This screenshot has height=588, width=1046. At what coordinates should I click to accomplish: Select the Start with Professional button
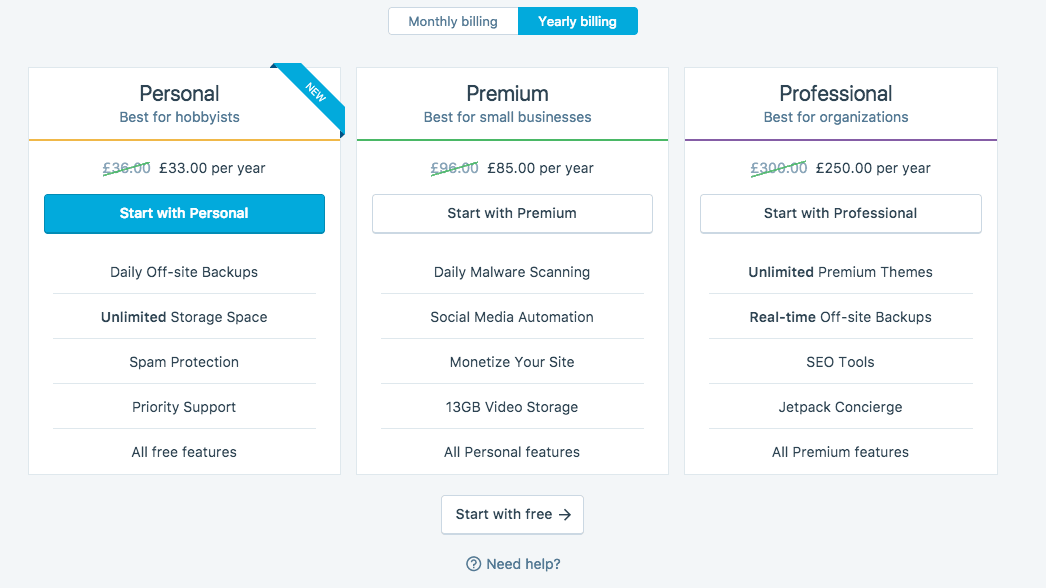tap(841, 214)
